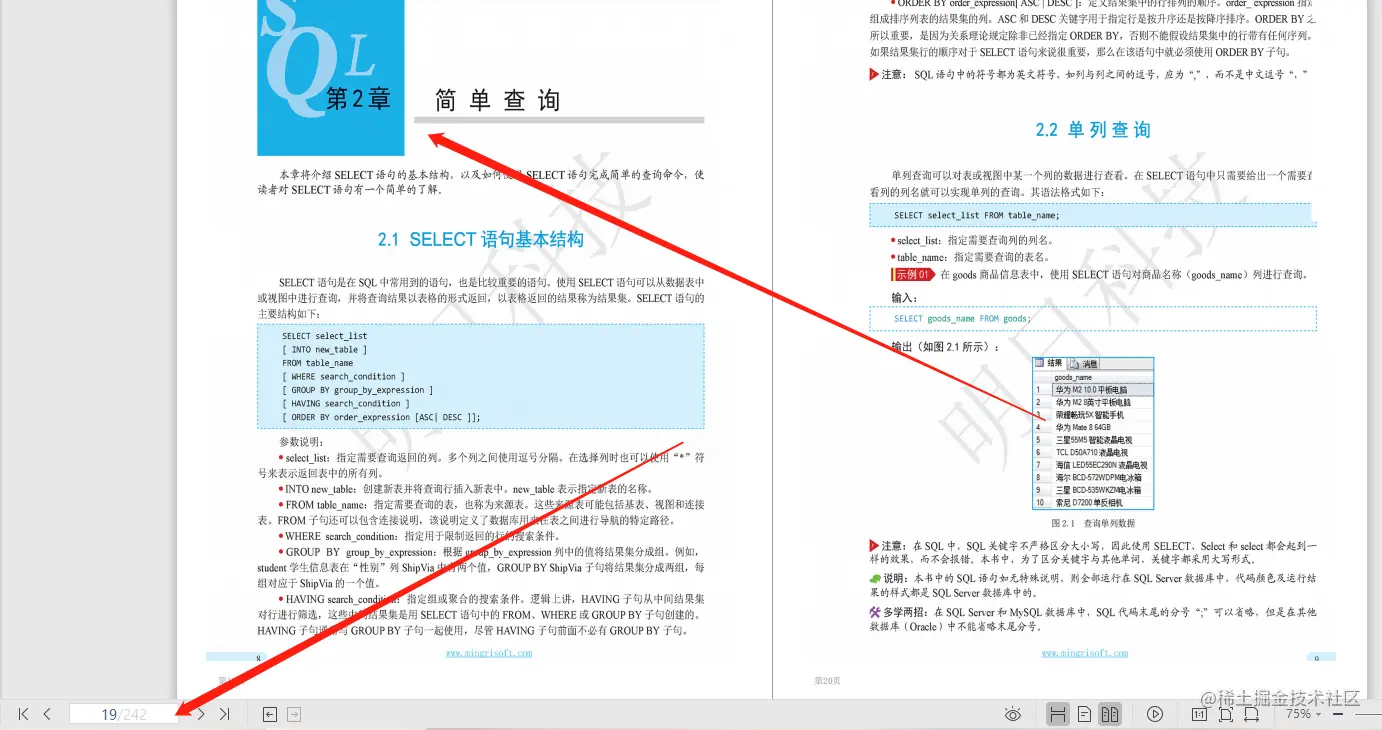
Task: Toggle eye protection mode icon
Action: [1013, 714]
